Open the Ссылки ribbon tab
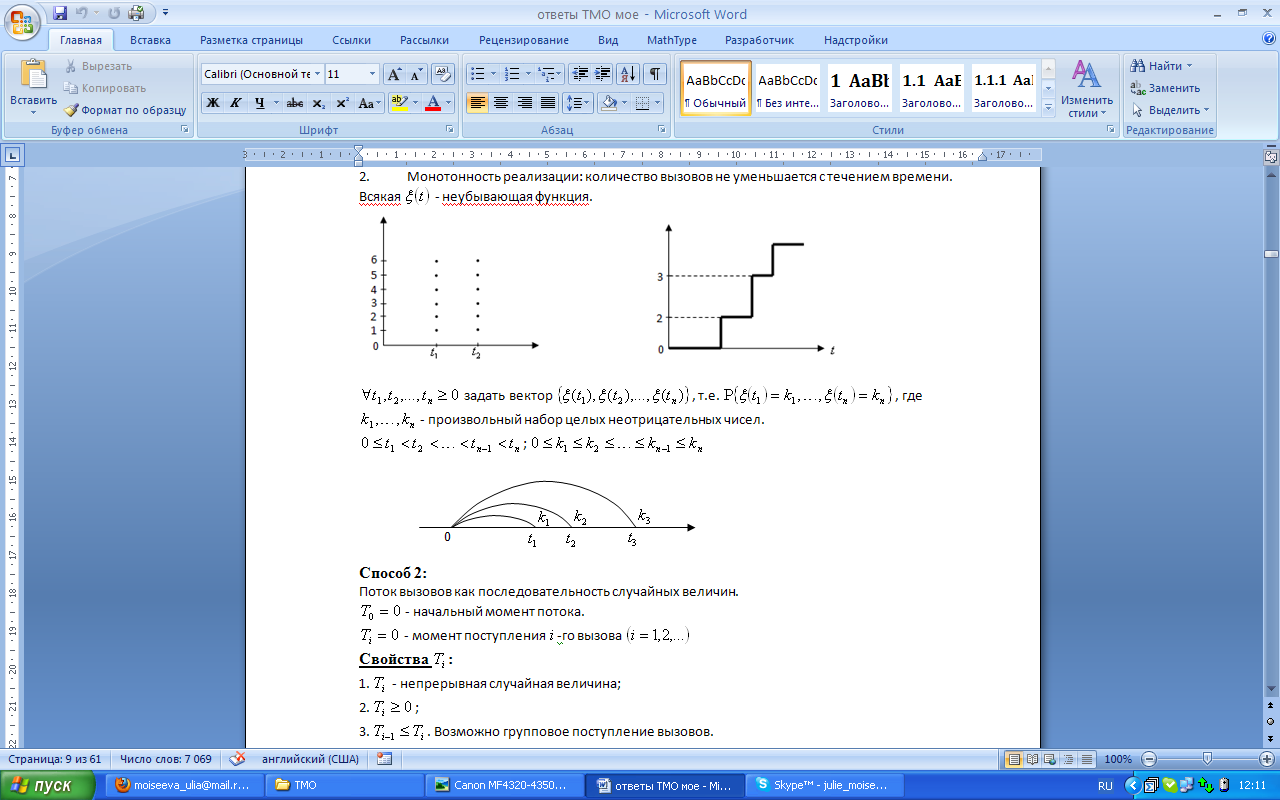The image size is (1280, 800). [x=351, y=40]
